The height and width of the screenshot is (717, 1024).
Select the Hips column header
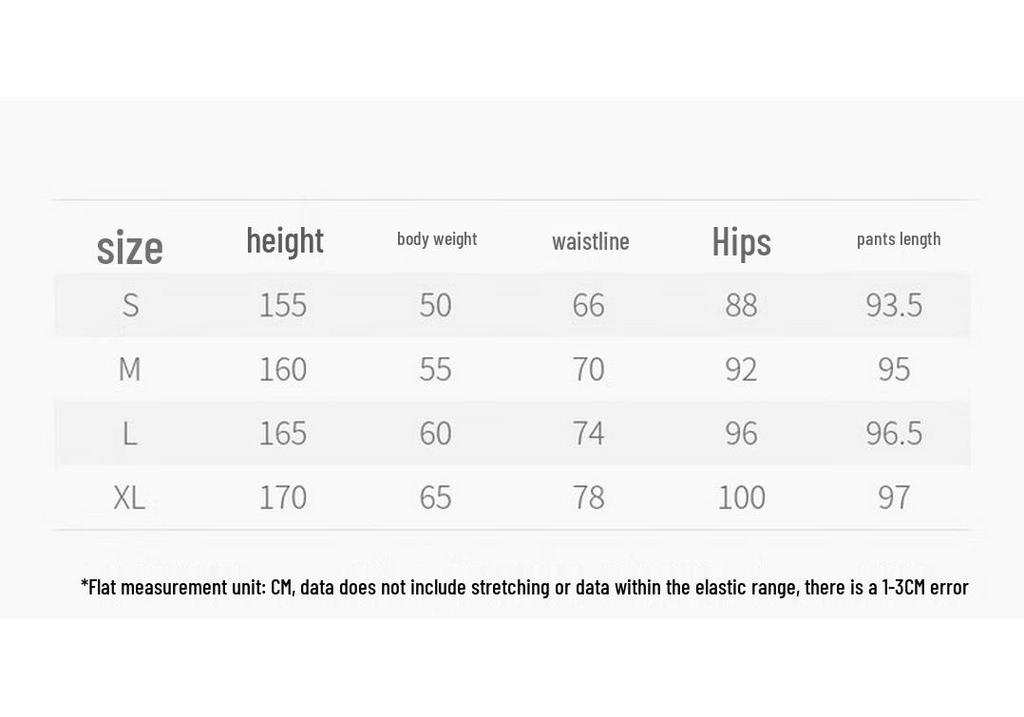pos(741,243)
